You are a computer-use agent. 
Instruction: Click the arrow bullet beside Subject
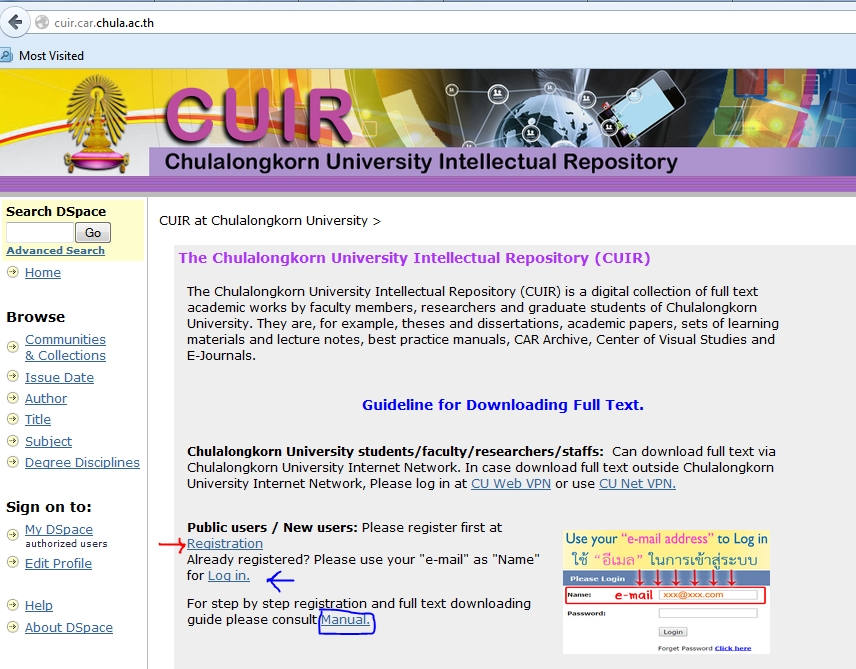click(x=13, y=441)
